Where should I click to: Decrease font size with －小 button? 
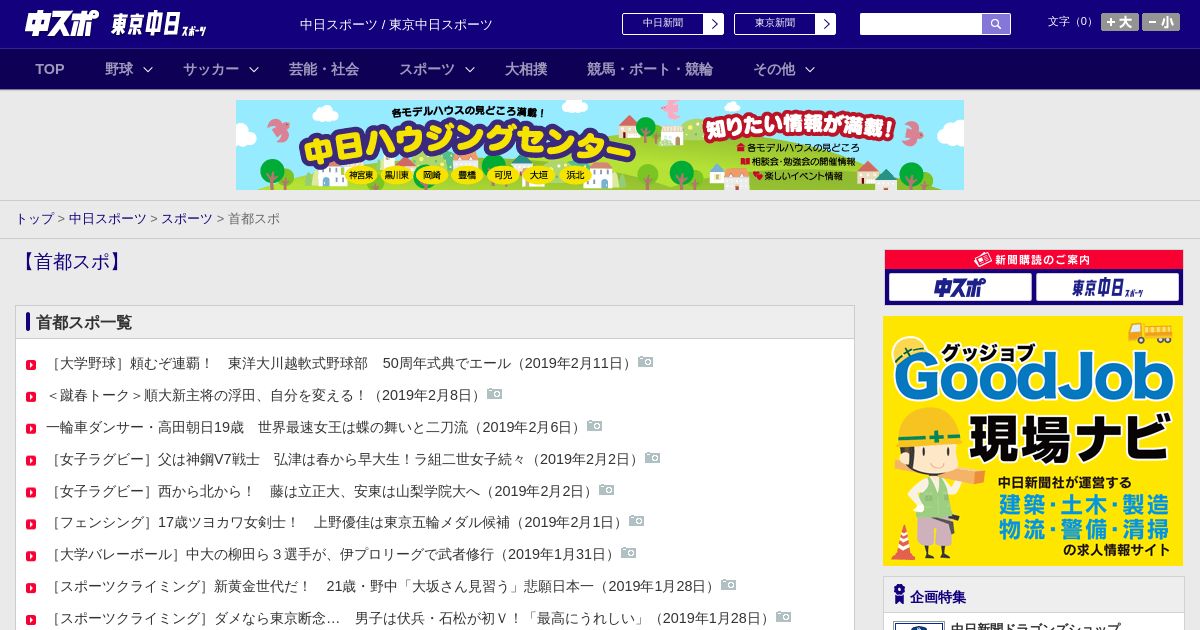(x=1161, y=22)
